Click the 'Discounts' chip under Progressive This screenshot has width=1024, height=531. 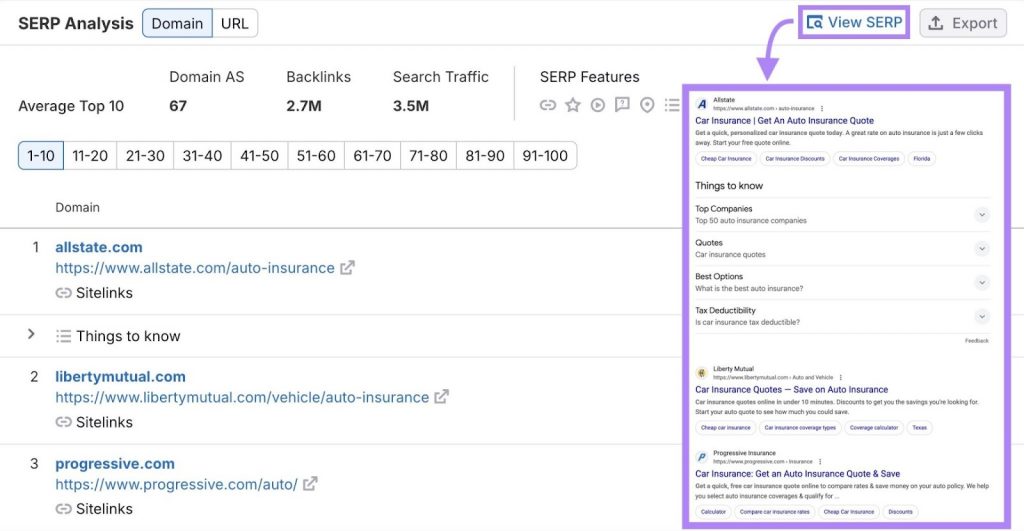(901, 512)
